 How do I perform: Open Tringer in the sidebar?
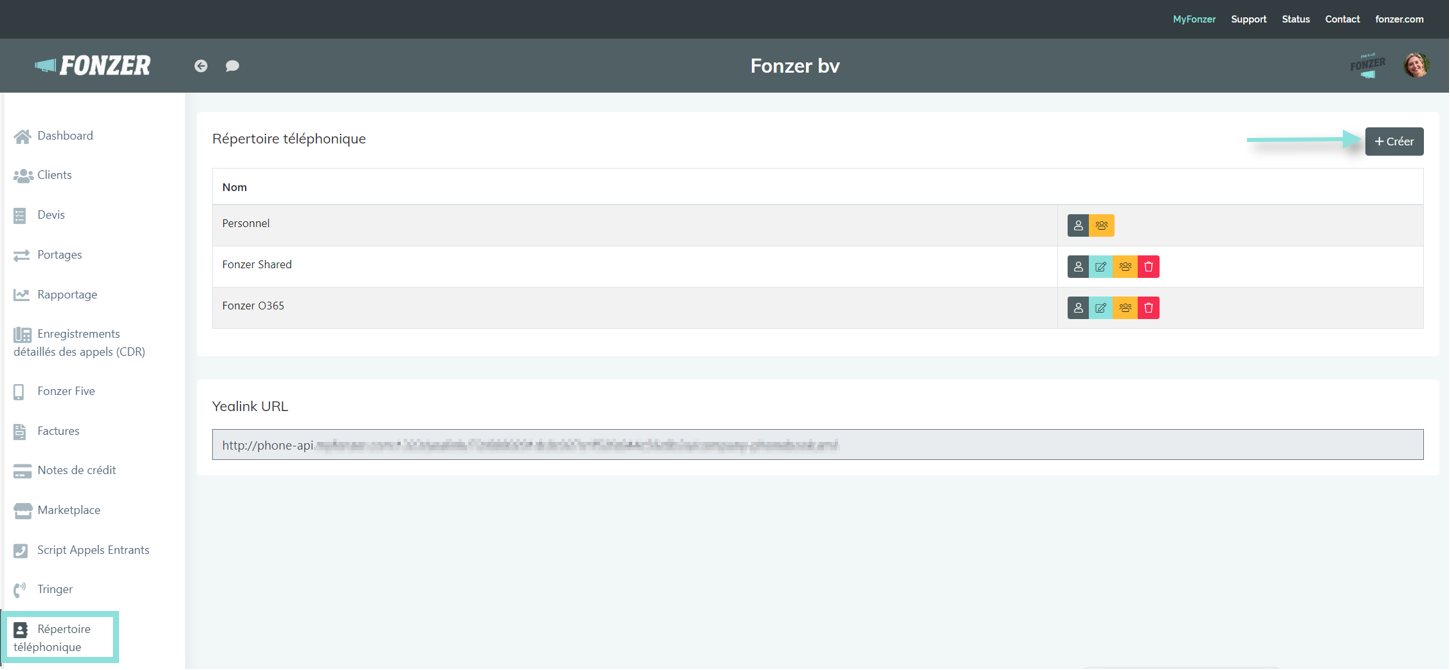click(44, 590)
